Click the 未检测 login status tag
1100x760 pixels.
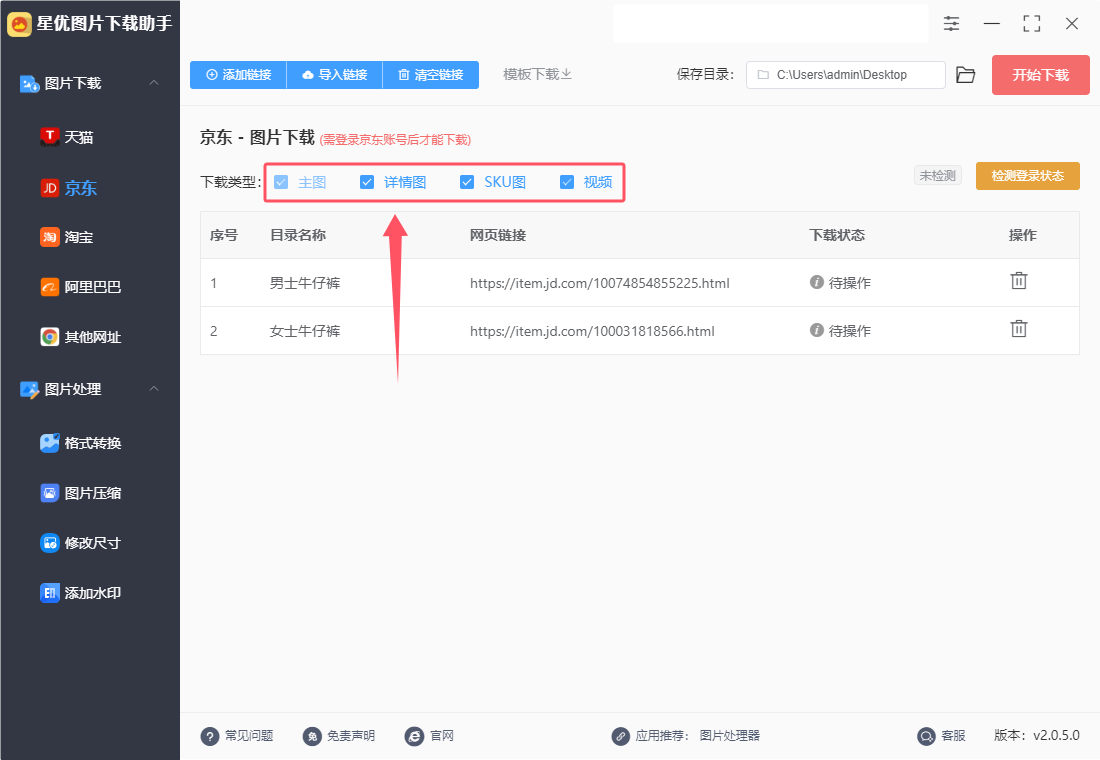[937, 175]
